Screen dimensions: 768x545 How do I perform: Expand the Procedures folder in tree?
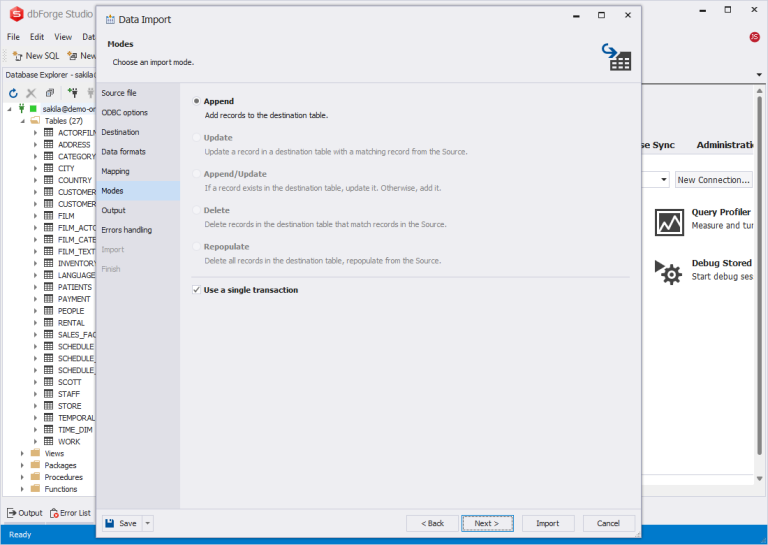[22, 477]
